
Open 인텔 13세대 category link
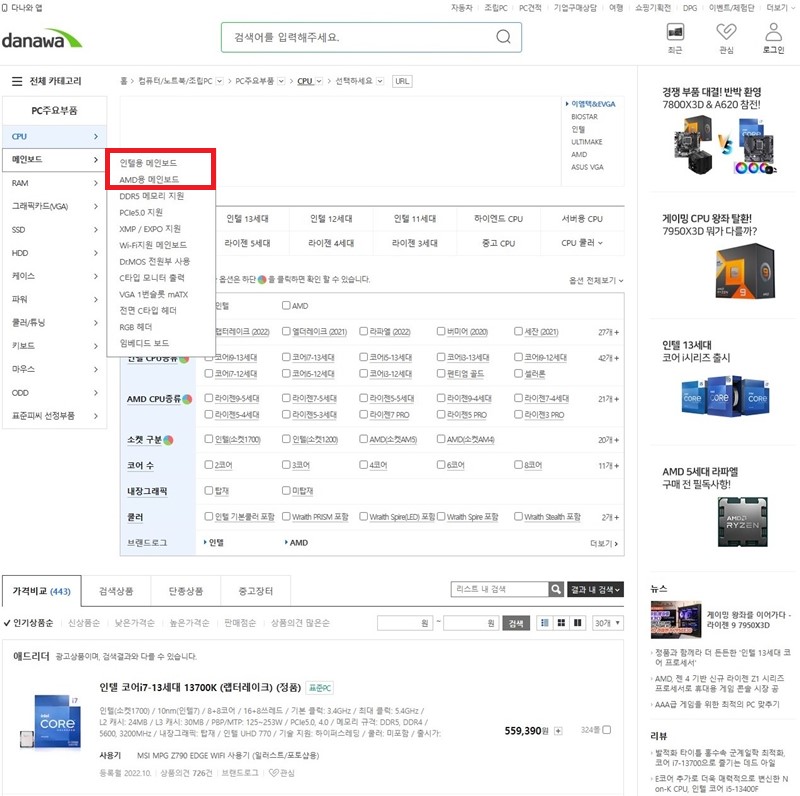click(x=247, y=218)
